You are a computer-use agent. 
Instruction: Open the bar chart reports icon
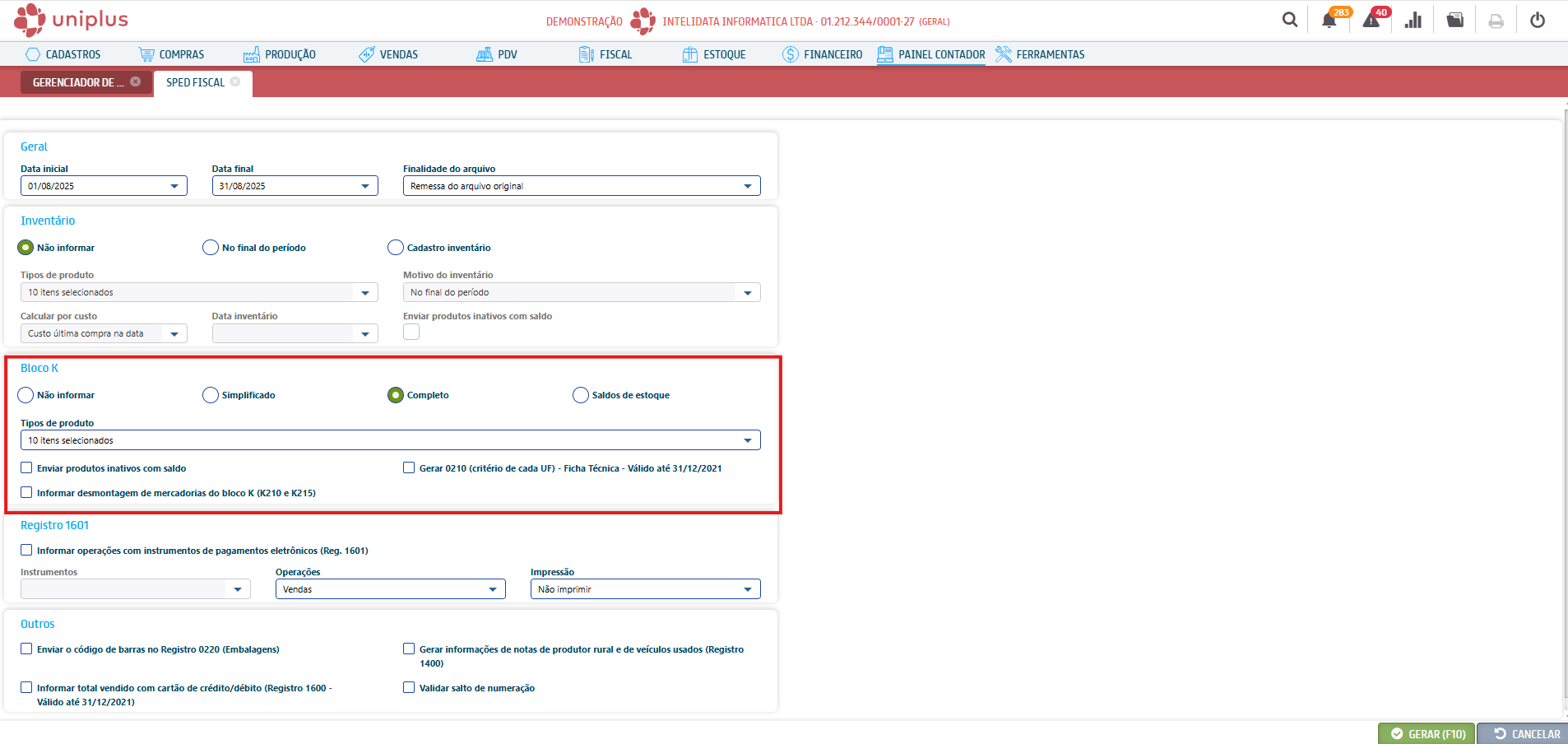1413,20
